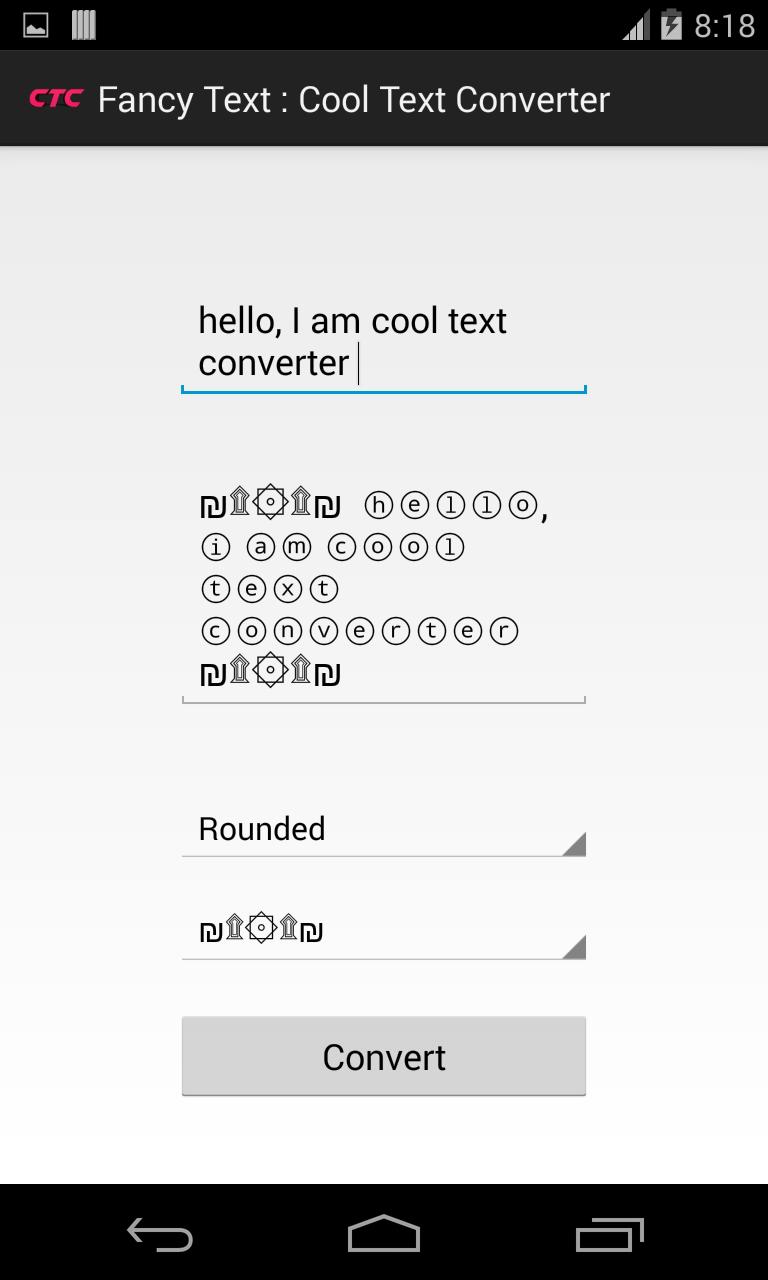This screenshot has height=1280, width=768.
Task: Click the CTC app logo icon
Action: [55, 99]
